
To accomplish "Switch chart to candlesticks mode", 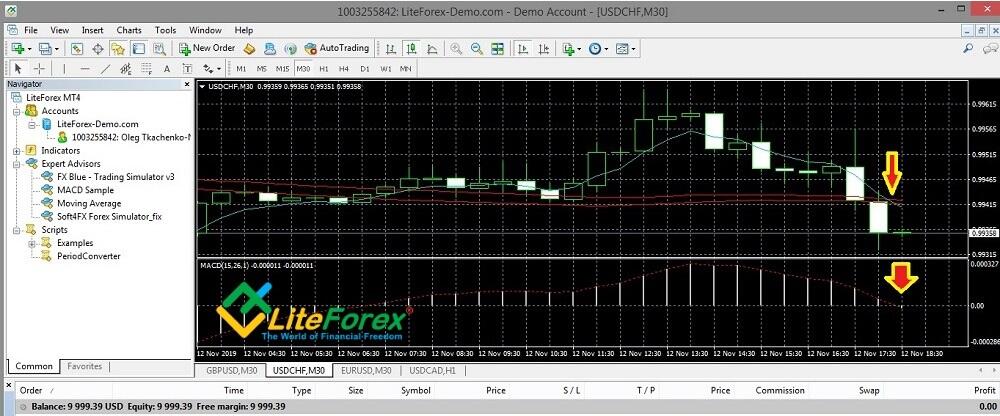I will click(411, 48).
